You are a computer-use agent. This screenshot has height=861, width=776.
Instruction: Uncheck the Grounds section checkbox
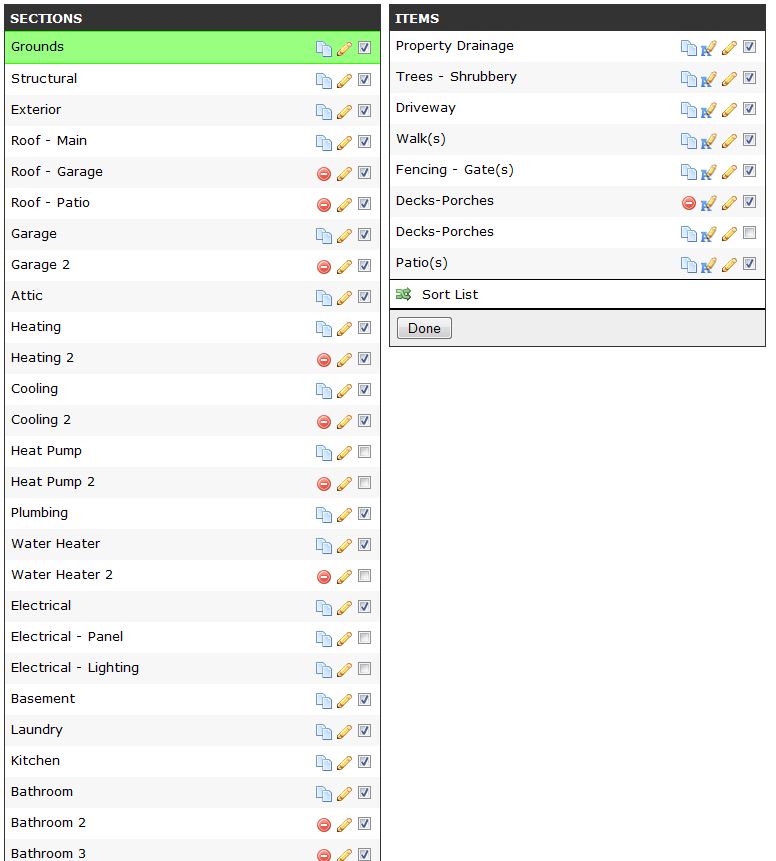[364, 48]
